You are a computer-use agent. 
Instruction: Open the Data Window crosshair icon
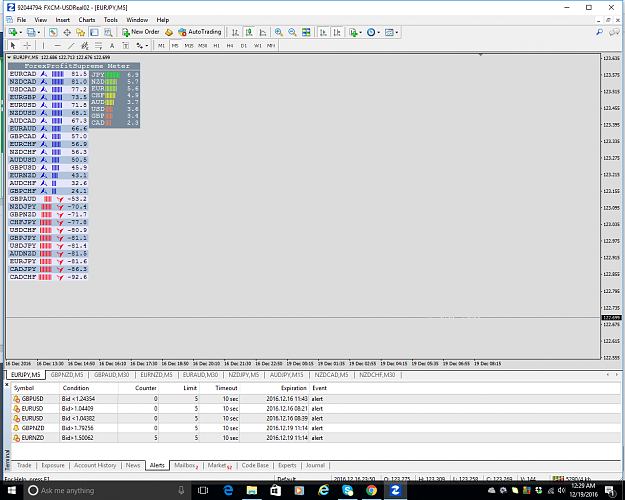[67, 32]
